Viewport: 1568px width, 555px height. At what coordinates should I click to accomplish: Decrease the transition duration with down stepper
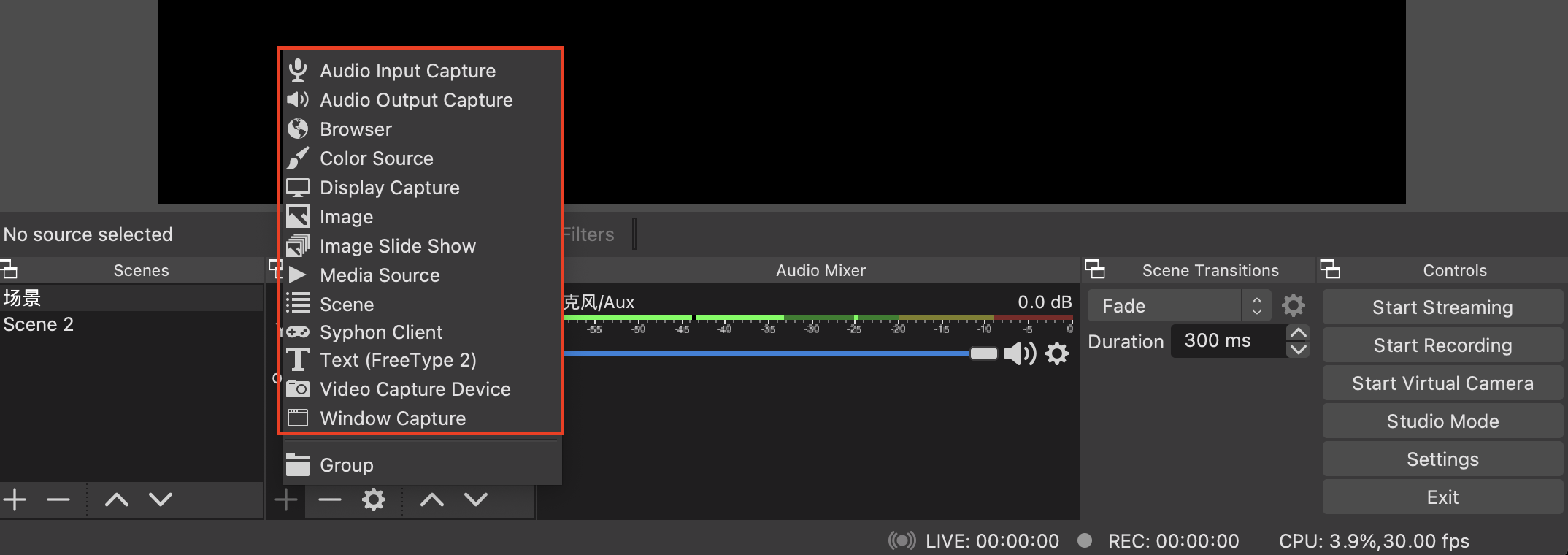1298,350
